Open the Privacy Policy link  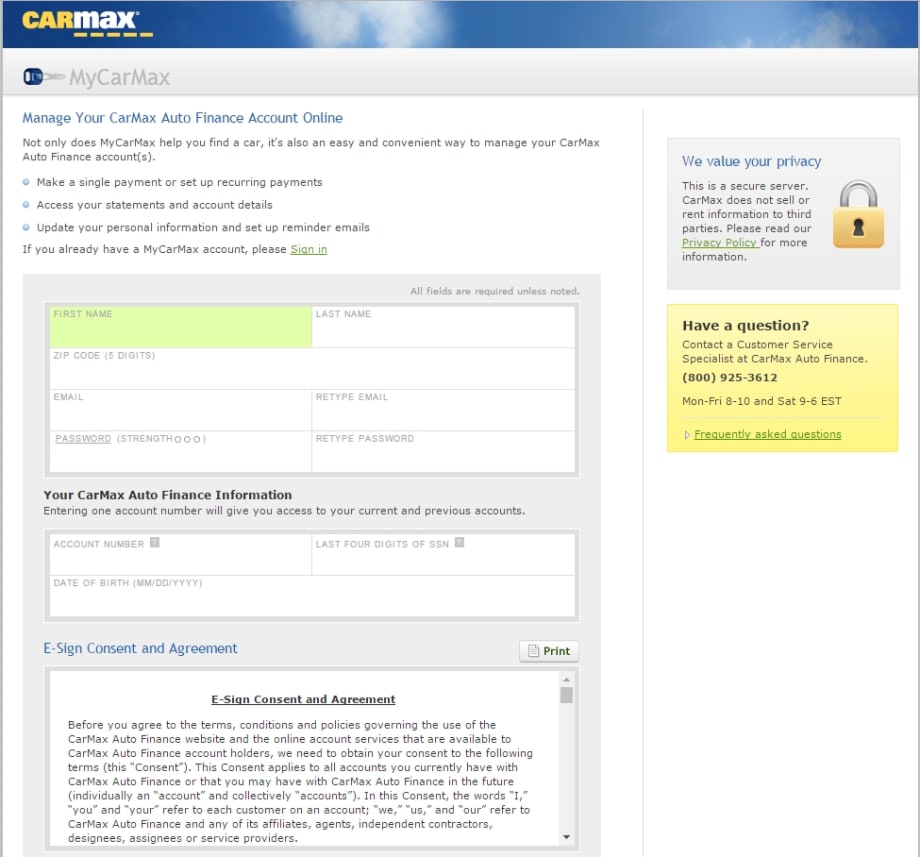[x=719, y=242]
